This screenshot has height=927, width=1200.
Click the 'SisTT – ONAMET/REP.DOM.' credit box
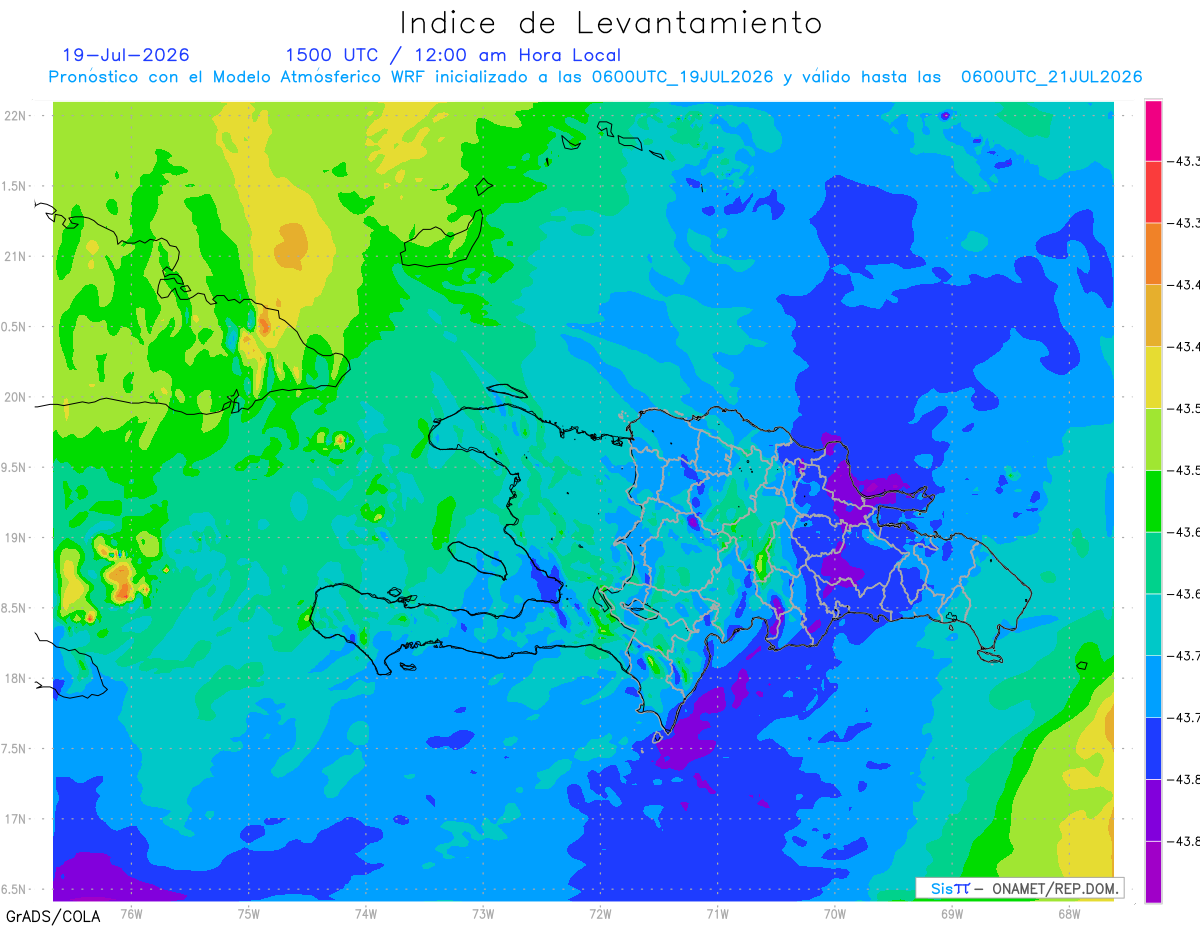pos(1020,888)
